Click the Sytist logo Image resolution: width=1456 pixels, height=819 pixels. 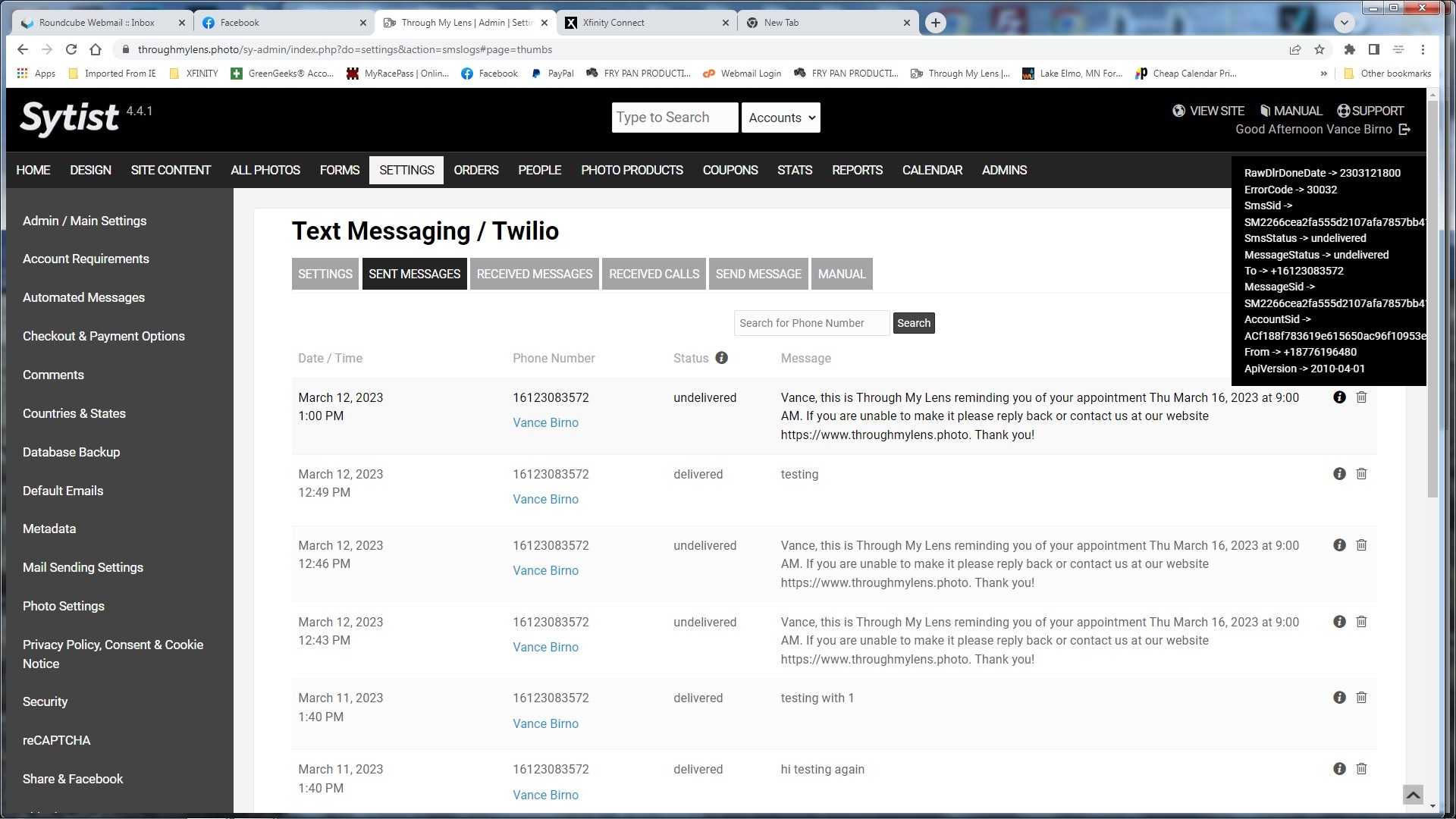pyautogui.click(x=70, y=118)
